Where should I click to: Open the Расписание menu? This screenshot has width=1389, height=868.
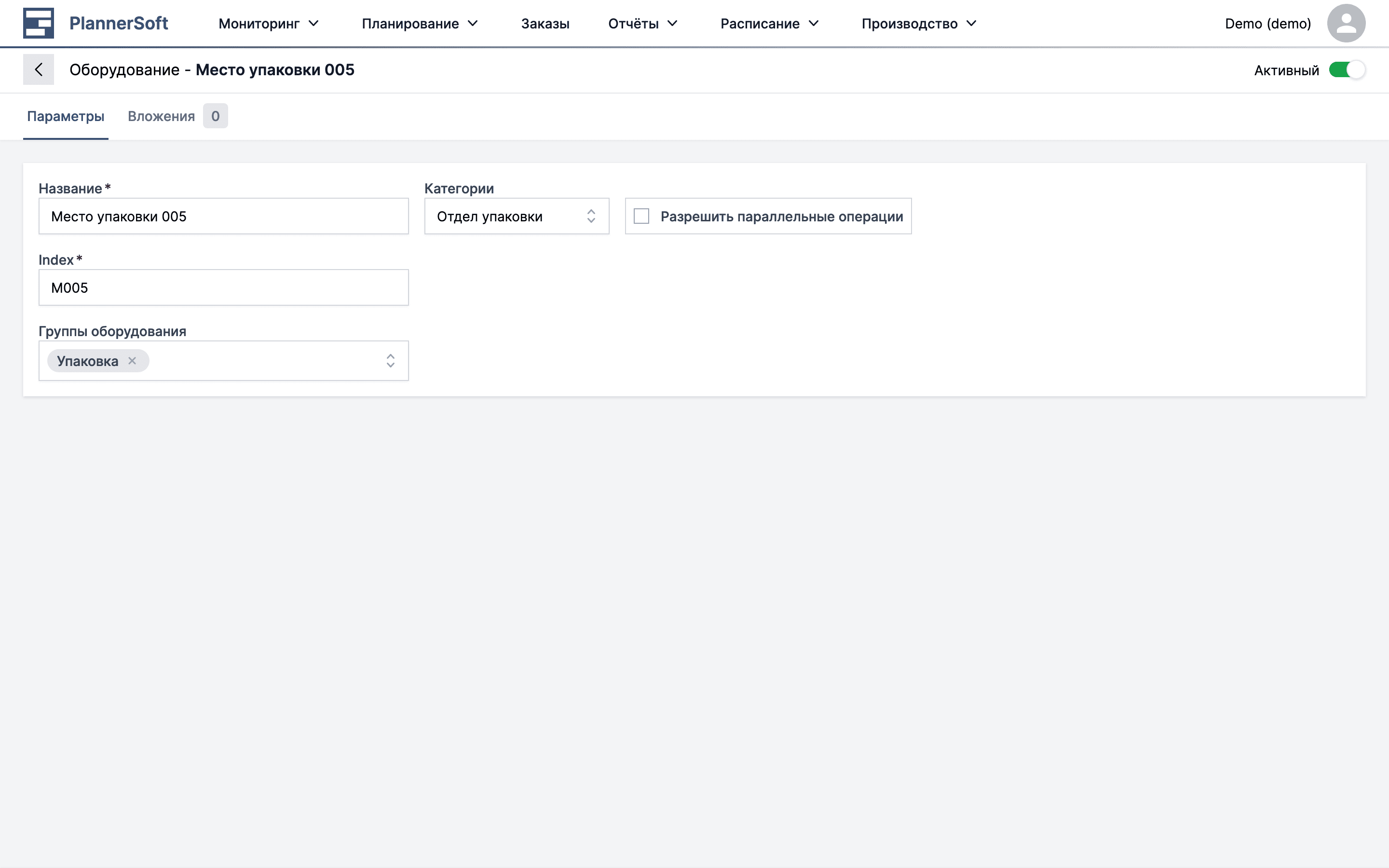pos(760,24)
